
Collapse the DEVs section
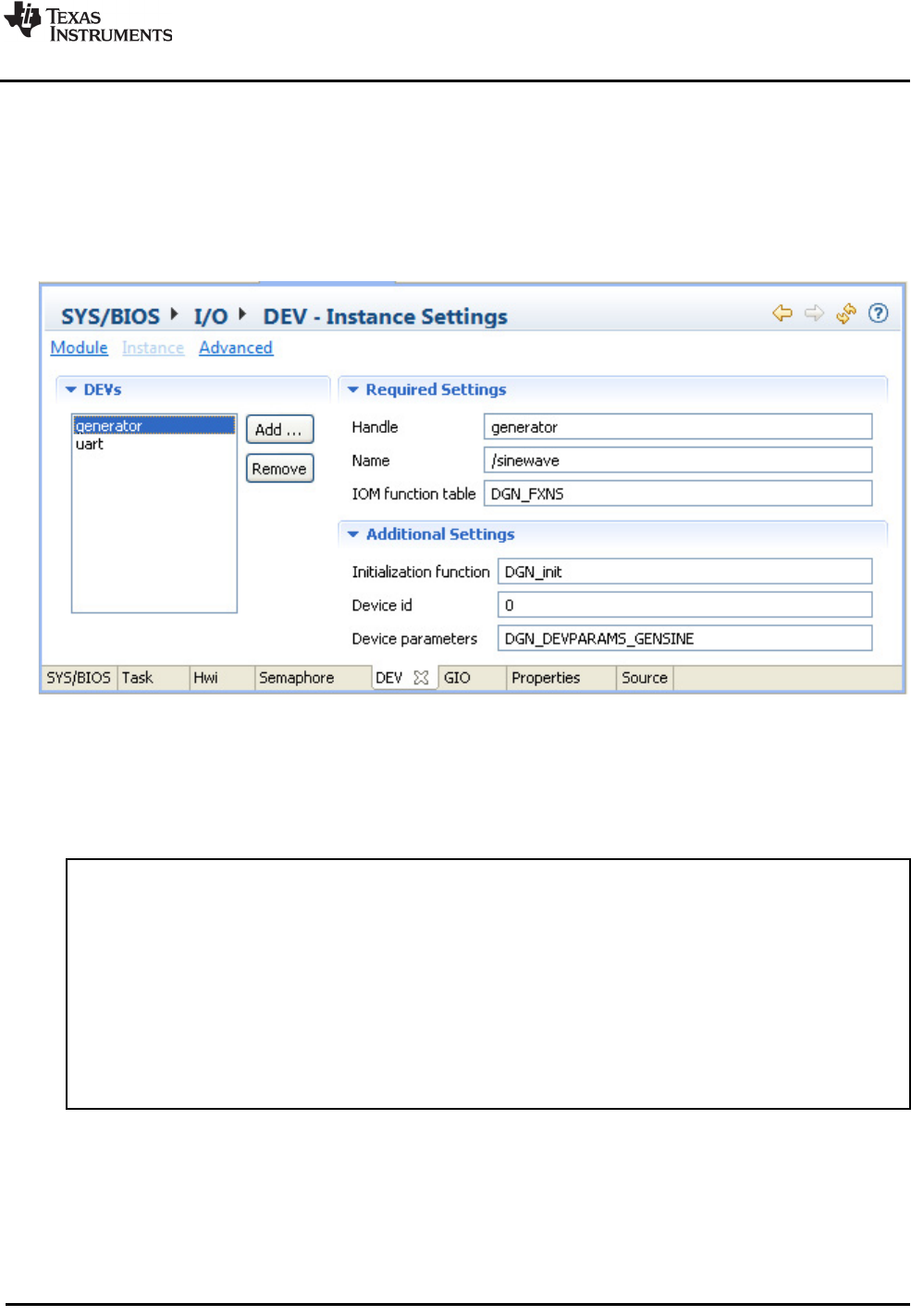pyautogui.click(x=71, y=390)
